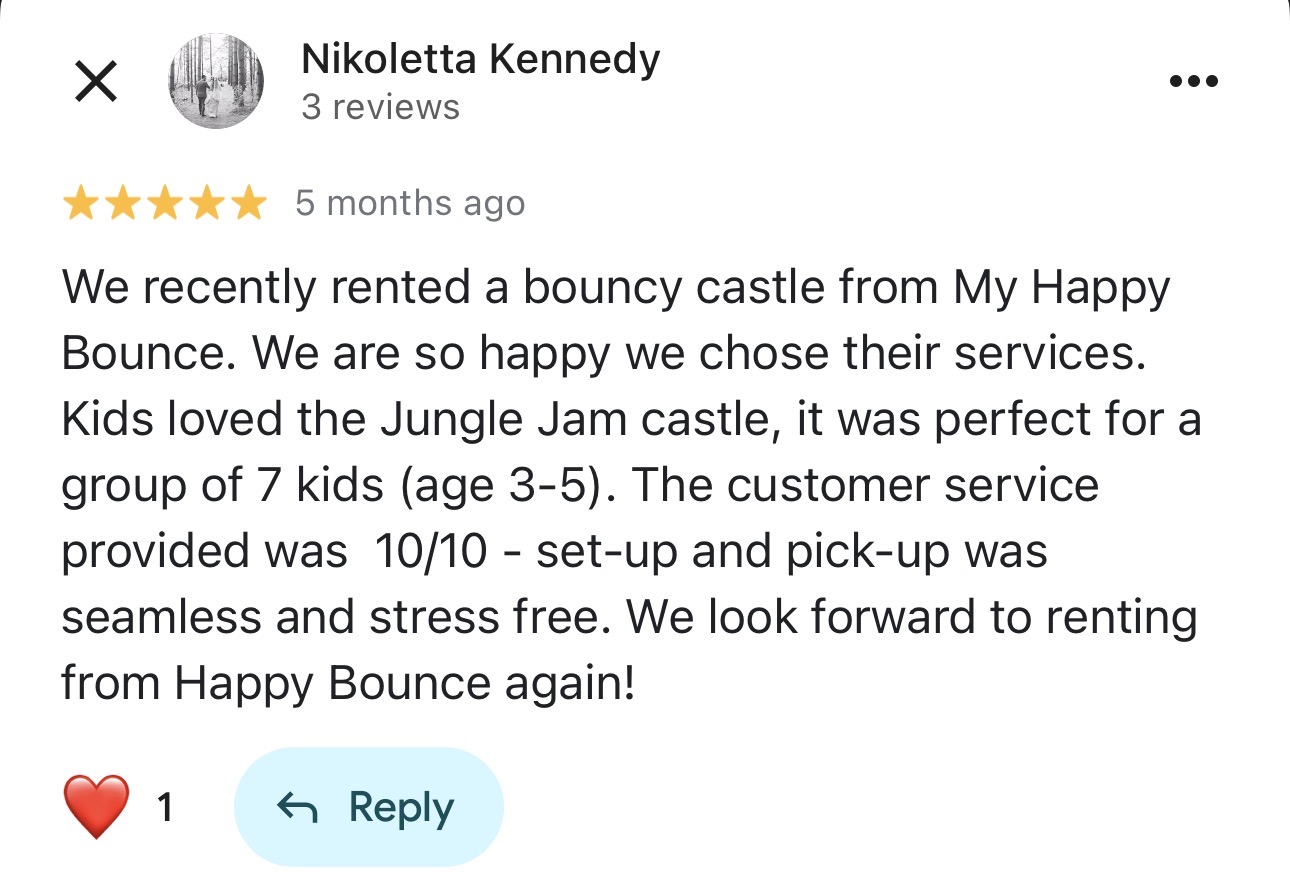Open Nikoletta Kennedy's profile photo
This screenshot has width=1290, height=872.
(216, 82)
